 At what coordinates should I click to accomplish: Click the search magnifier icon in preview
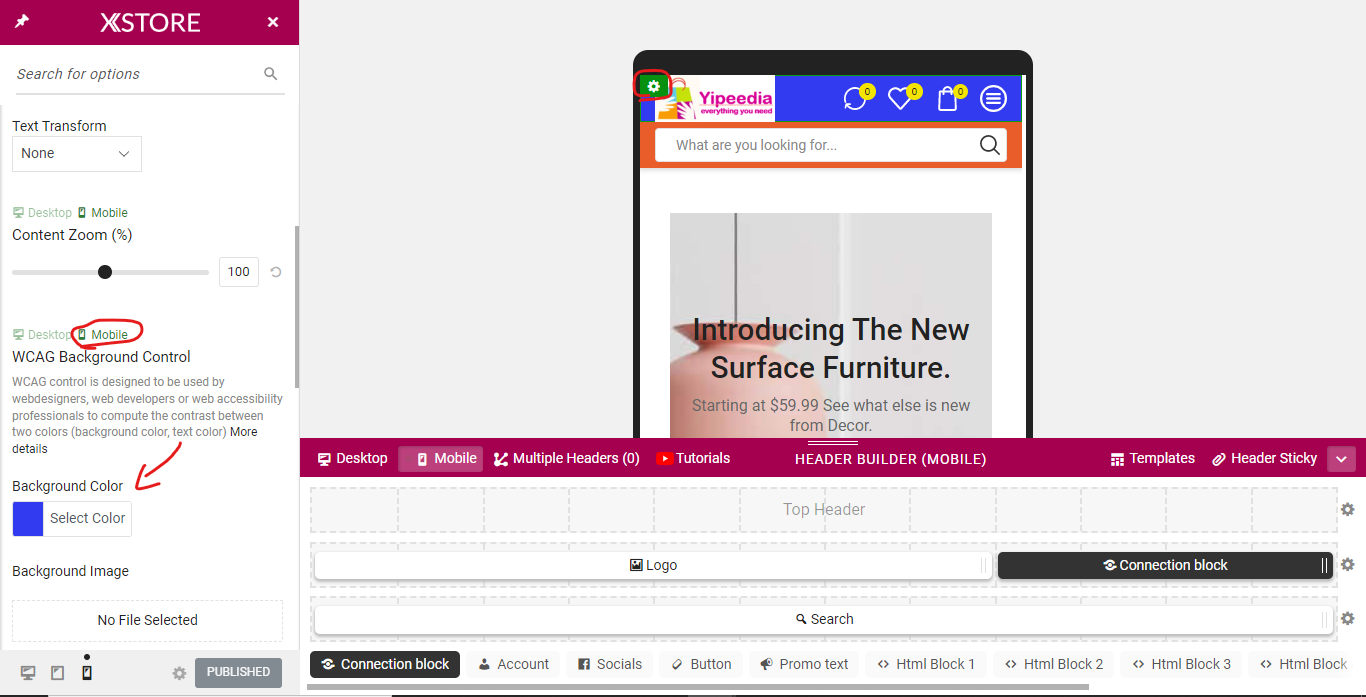coord(989,145)
